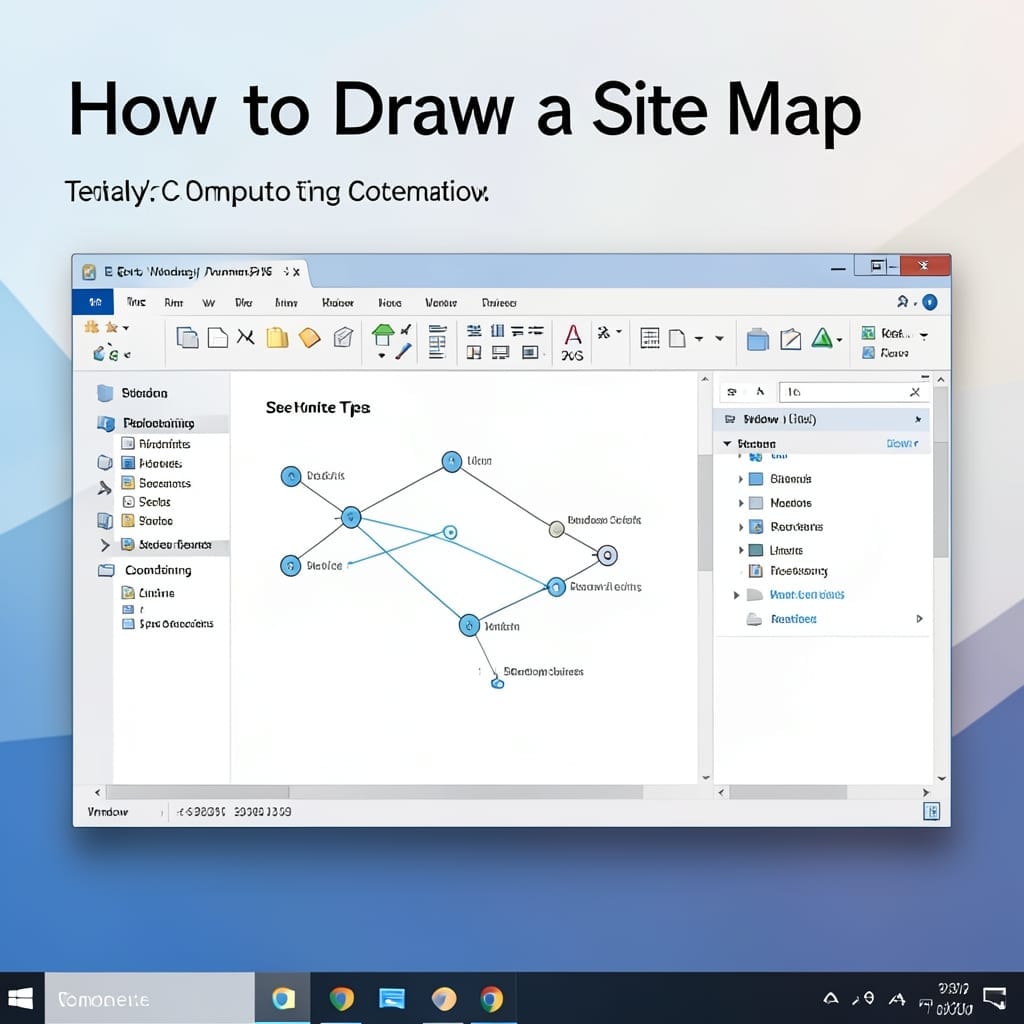
Task: Click the round blue profile icon at top right
Action: (x=929, y=302)
